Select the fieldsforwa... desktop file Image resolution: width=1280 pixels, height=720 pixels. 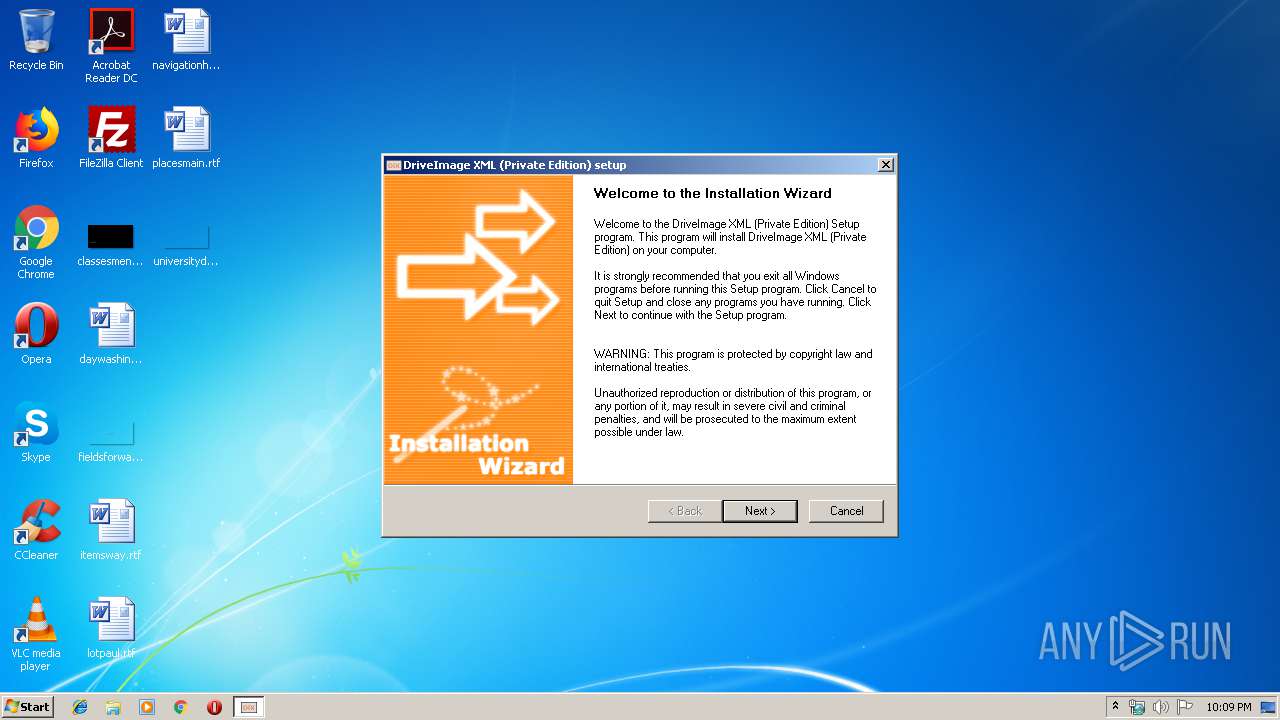[110, 441]
